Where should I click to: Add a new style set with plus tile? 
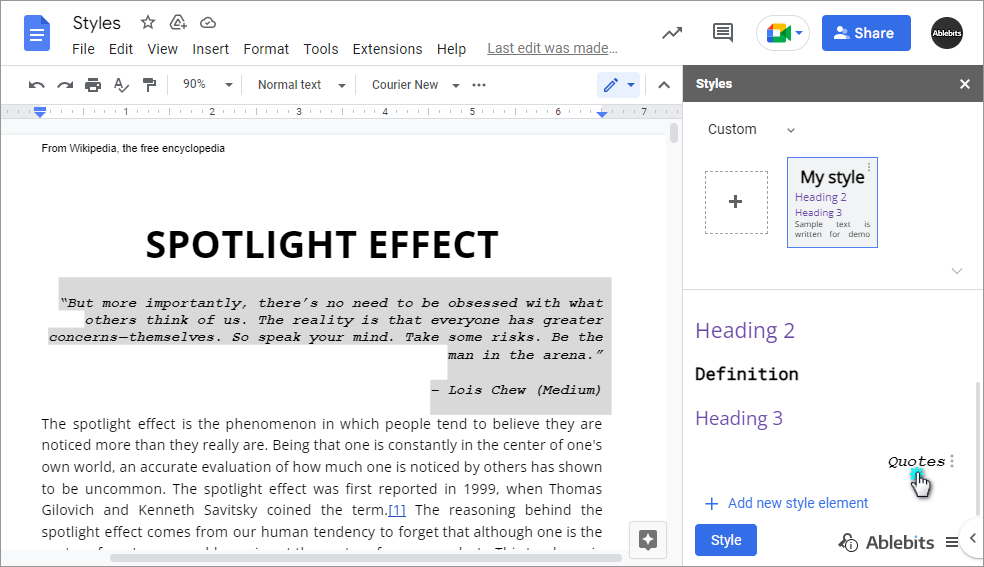736,202
